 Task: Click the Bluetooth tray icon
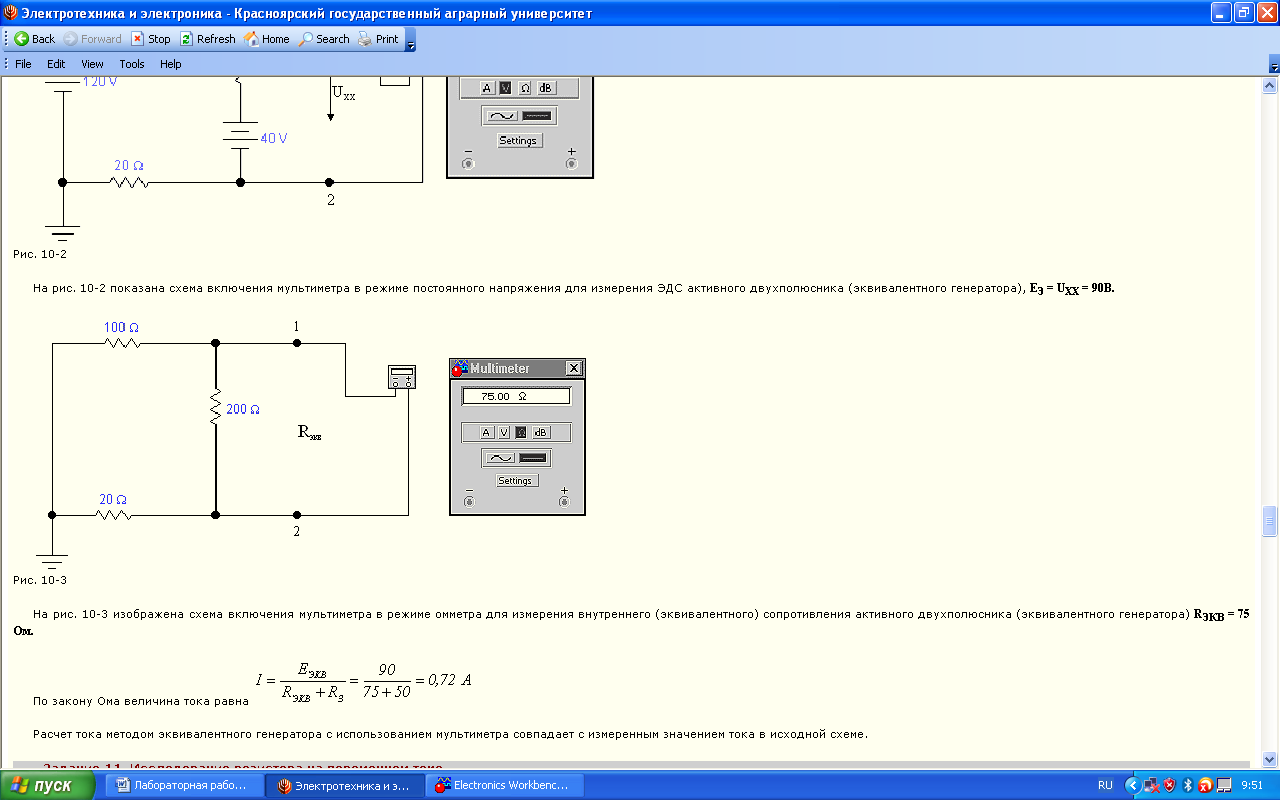coord(1188,785)
